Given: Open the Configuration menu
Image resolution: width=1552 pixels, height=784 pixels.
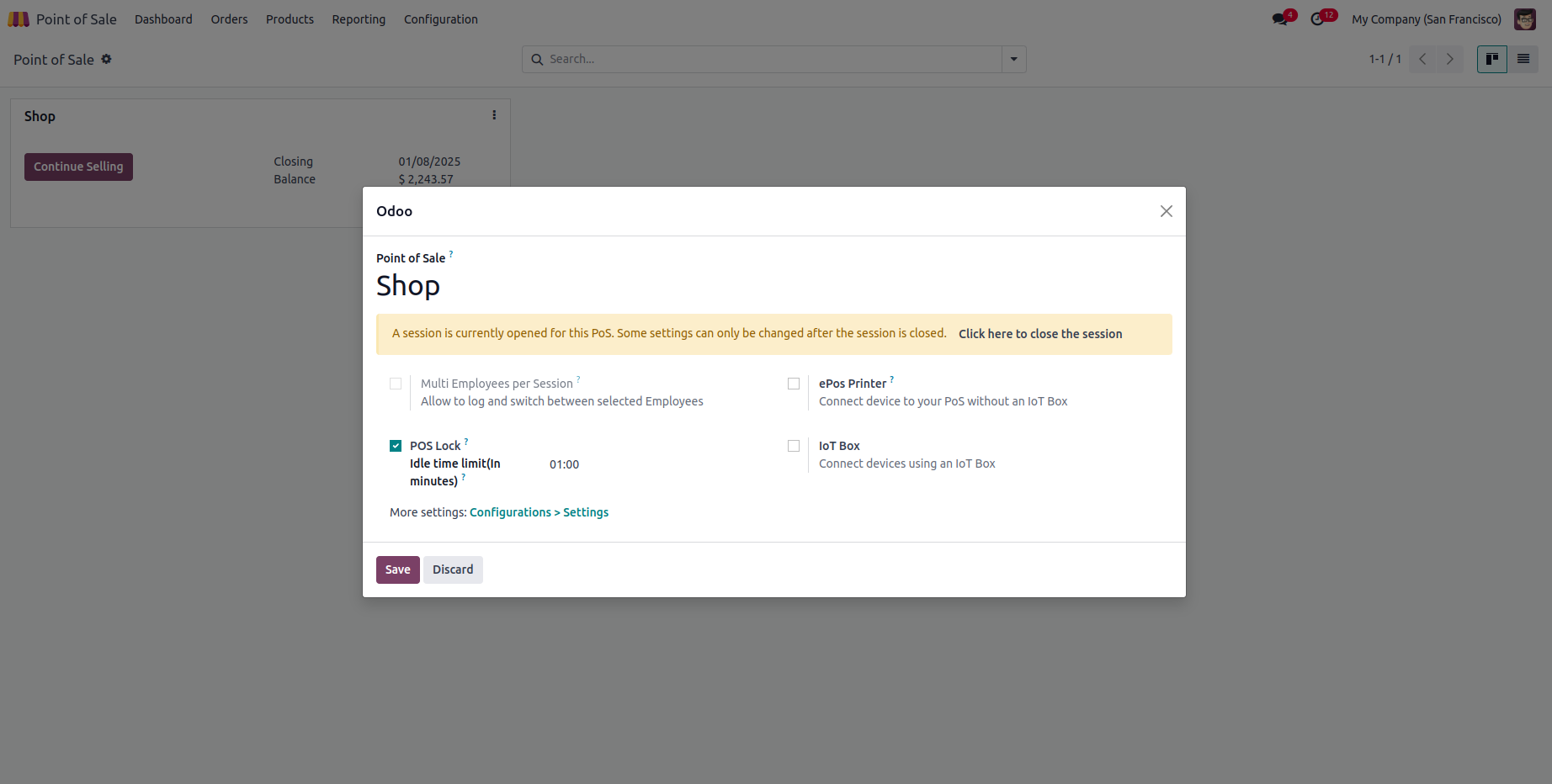Looking at the screenshot, I should pyautogui.click(x=440, y=19).
